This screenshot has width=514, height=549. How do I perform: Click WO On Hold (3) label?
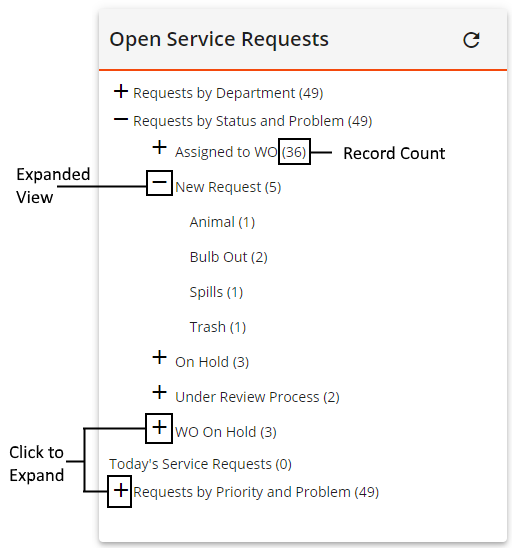(x=226, y=432)
